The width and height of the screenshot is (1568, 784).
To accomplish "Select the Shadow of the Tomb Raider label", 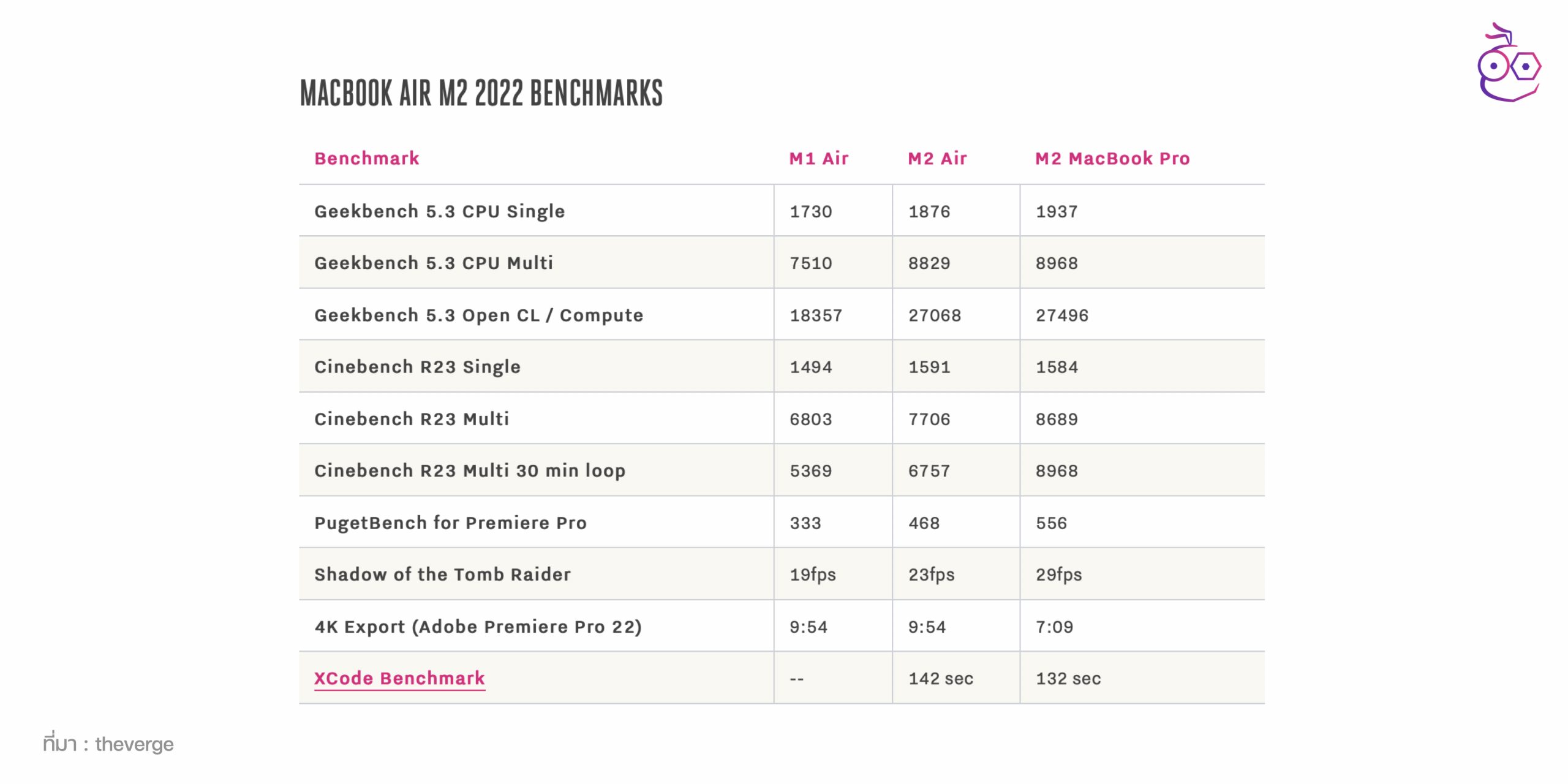I will (442, 575).
